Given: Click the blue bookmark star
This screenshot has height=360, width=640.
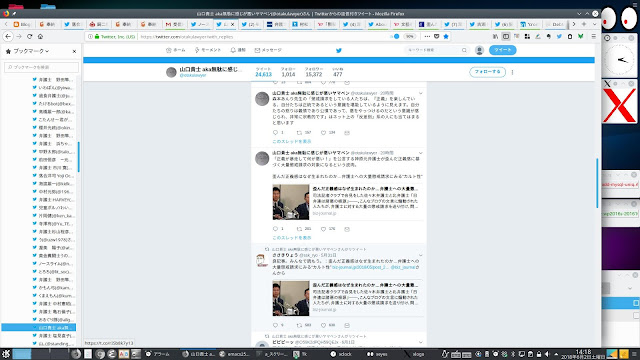Looking at the screenshot, I should (x=446, y=36).
